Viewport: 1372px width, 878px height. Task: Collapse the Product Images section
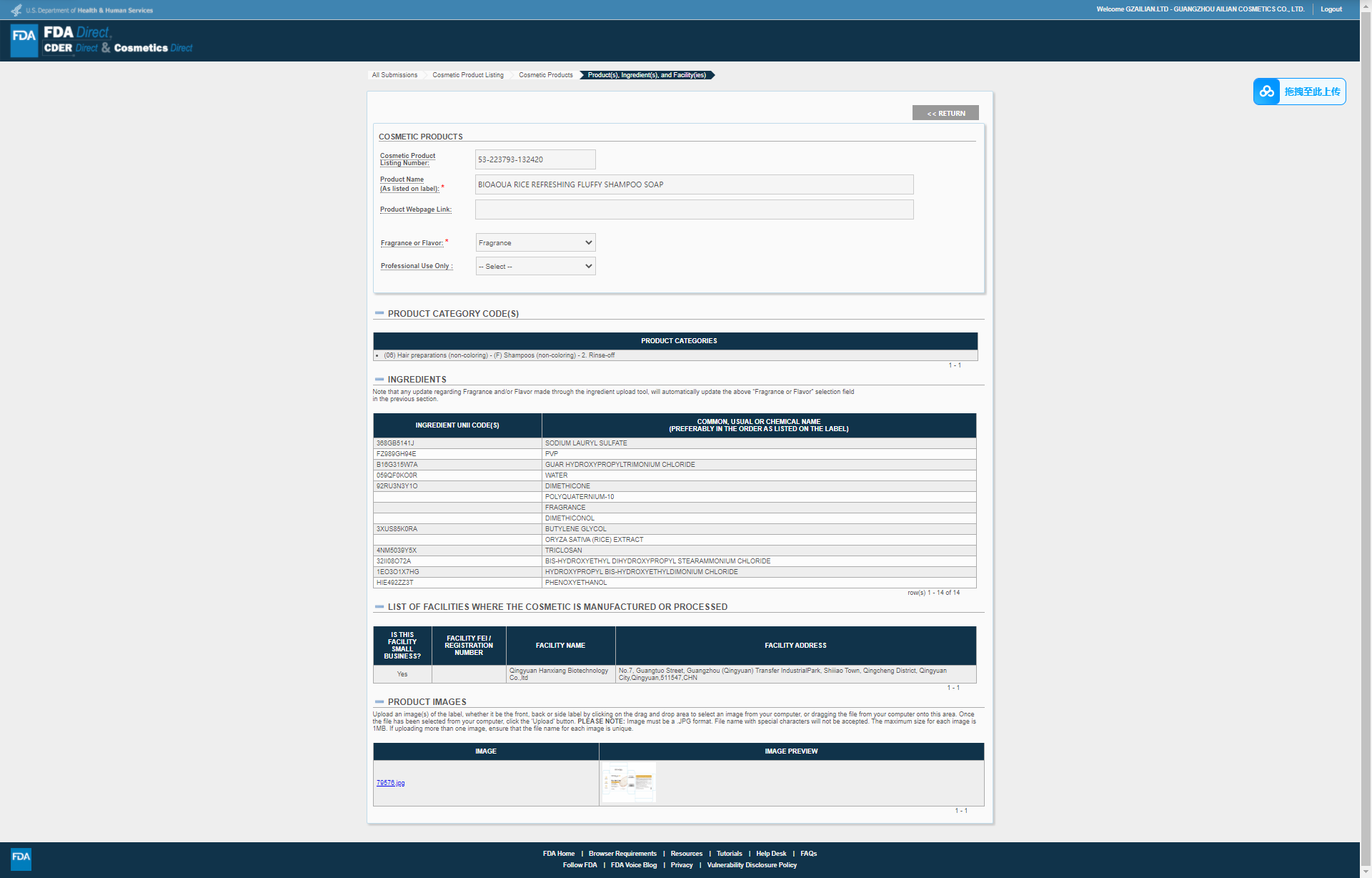(379, 701)
